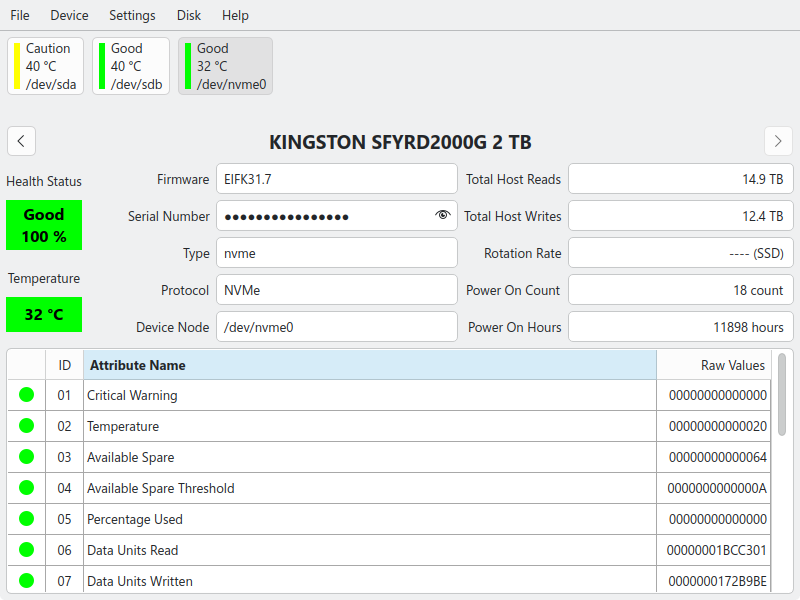Go to next drive with right chevron
Image resolution: width=800 pixels, height=600 pixels.
(x=778, y=141)
